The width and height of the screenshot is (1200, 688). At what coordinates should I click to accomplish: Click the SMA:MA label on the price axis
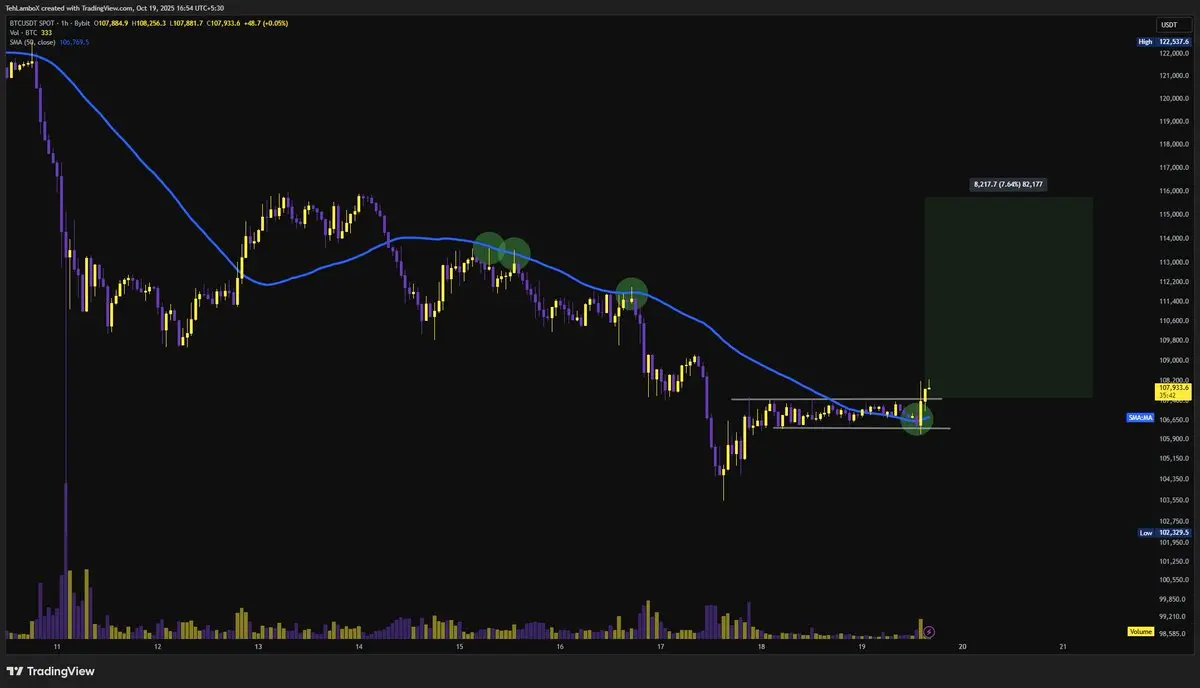[x=1141, y=416]
